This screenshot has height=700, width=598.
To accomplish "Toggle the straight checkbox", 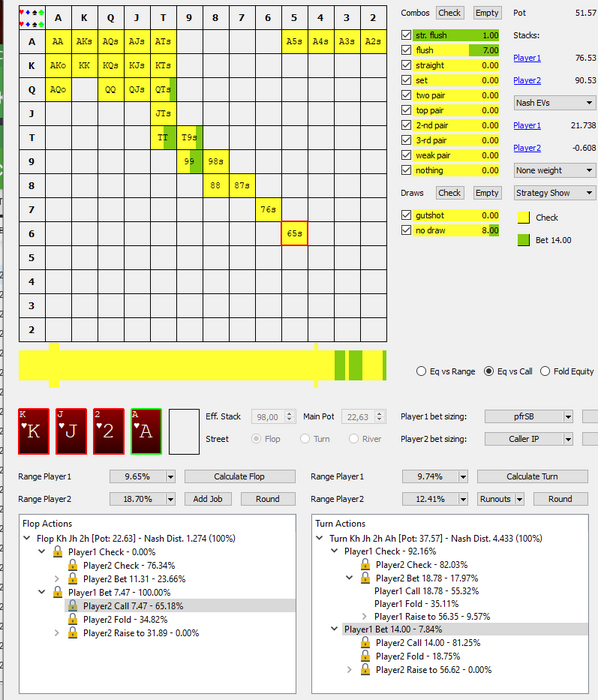I will pos(406,65).
